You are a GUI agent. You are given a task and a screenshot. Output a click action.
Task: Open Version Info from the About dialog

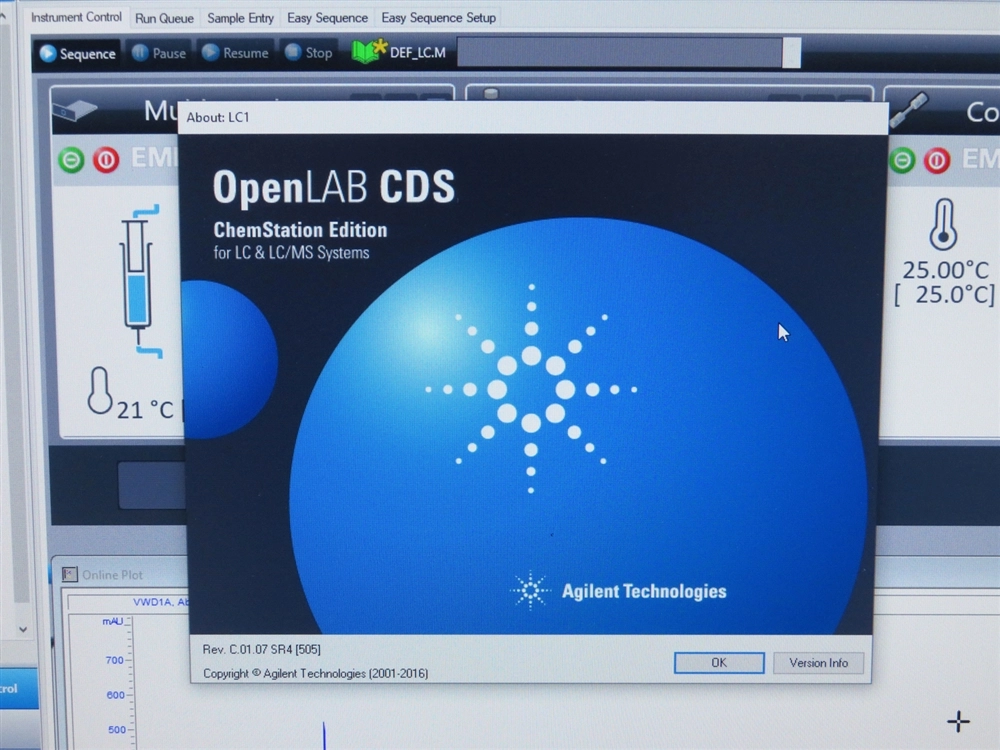point(818,663)
